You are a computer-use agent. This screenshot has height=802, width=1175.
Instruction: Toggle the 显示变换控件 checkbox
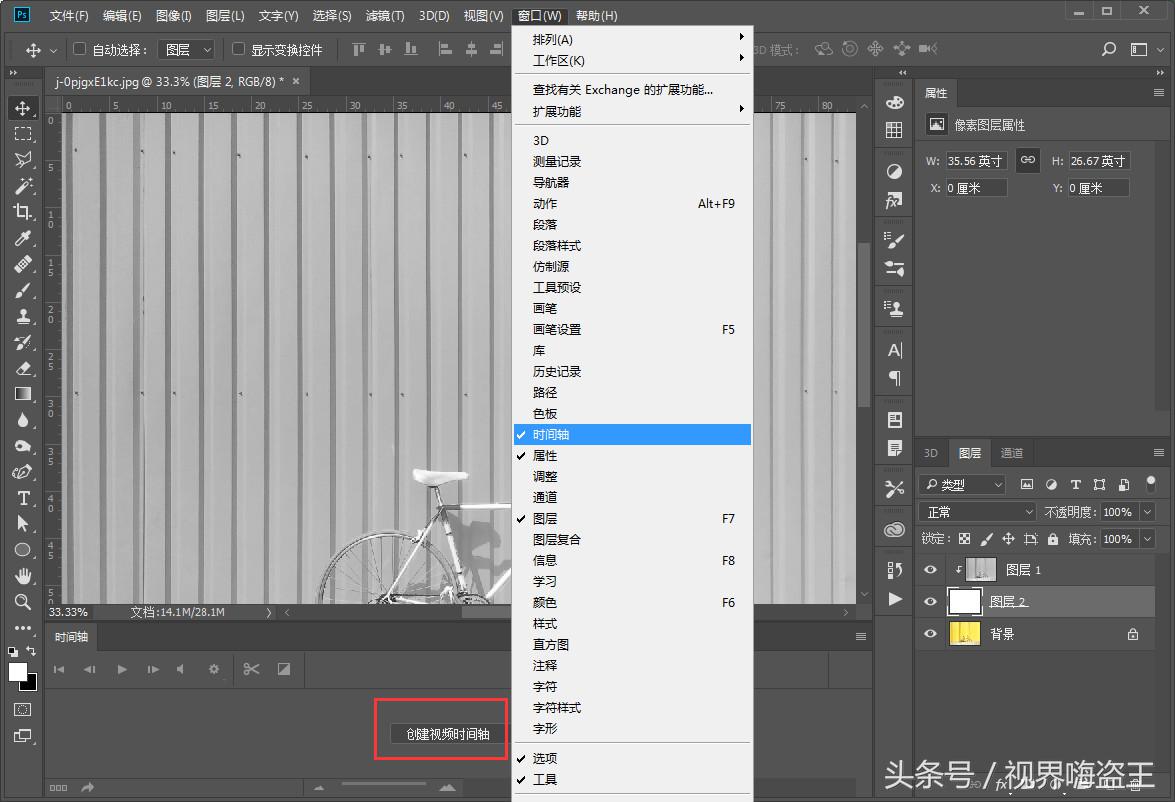point(238,49)
